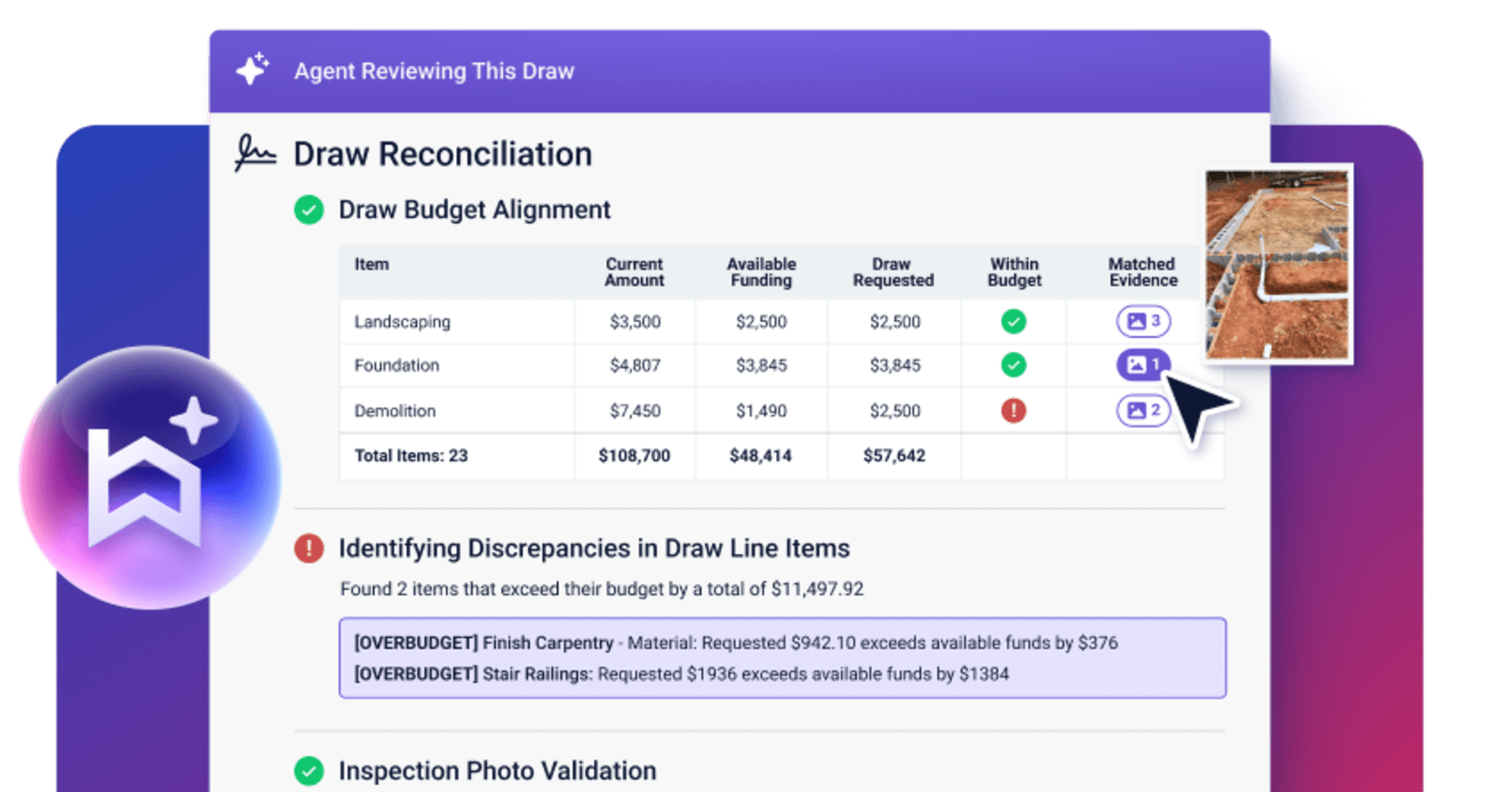Click the glowing house logo orb
The image size is (1512, 792).
pyautogui.click(x=150, y=478)
